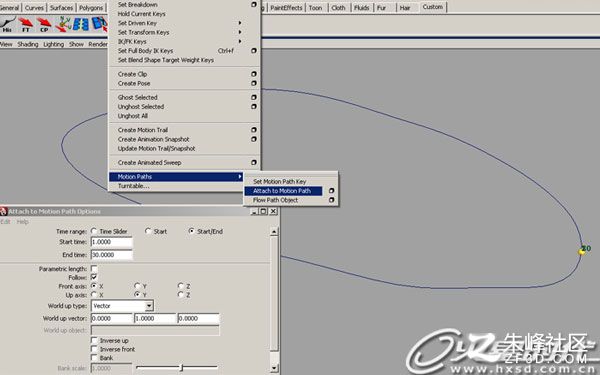Click the NVU axis shelf icon

pos(63,24)
